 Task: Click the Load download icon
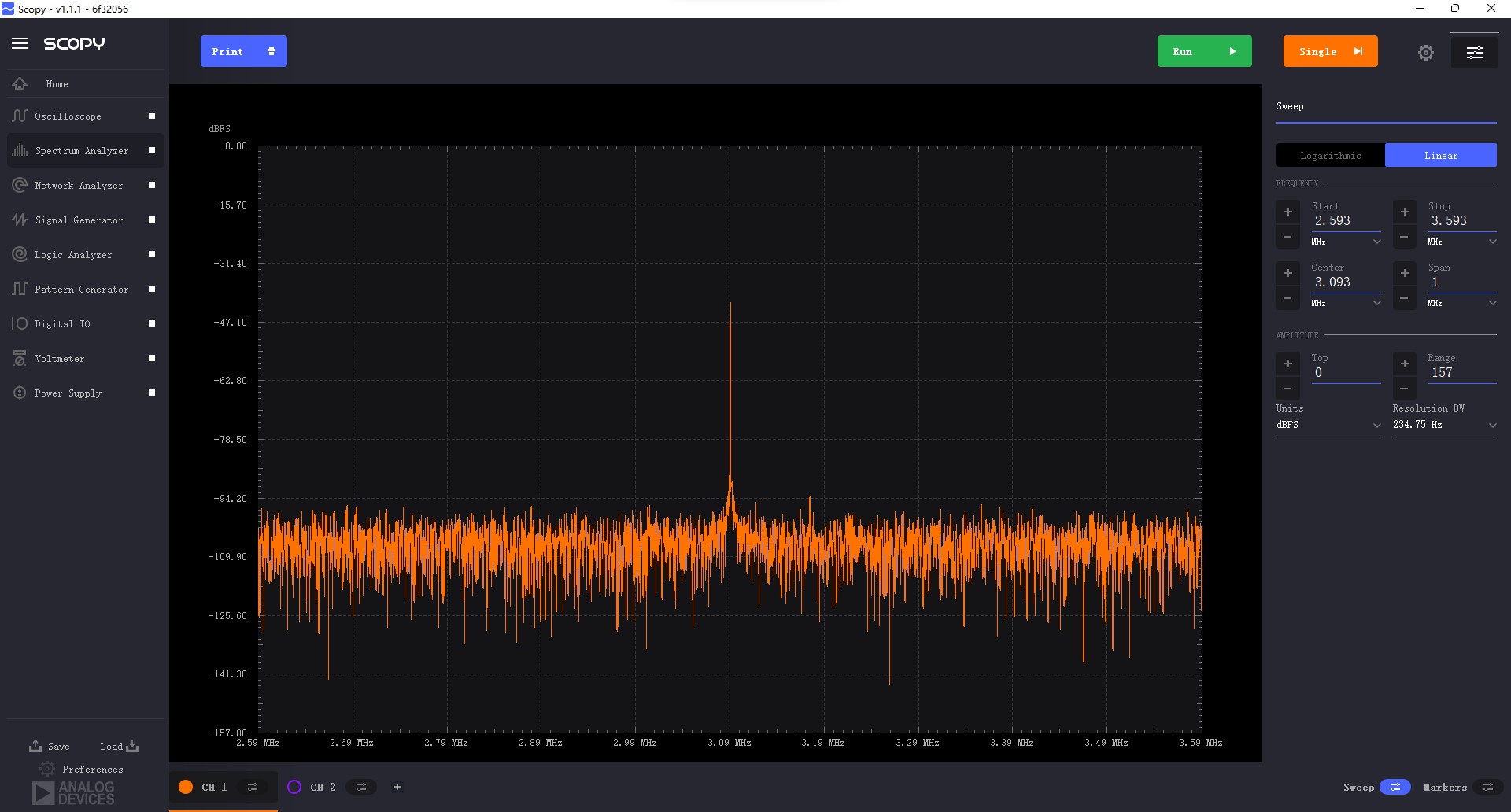point(132,745)
